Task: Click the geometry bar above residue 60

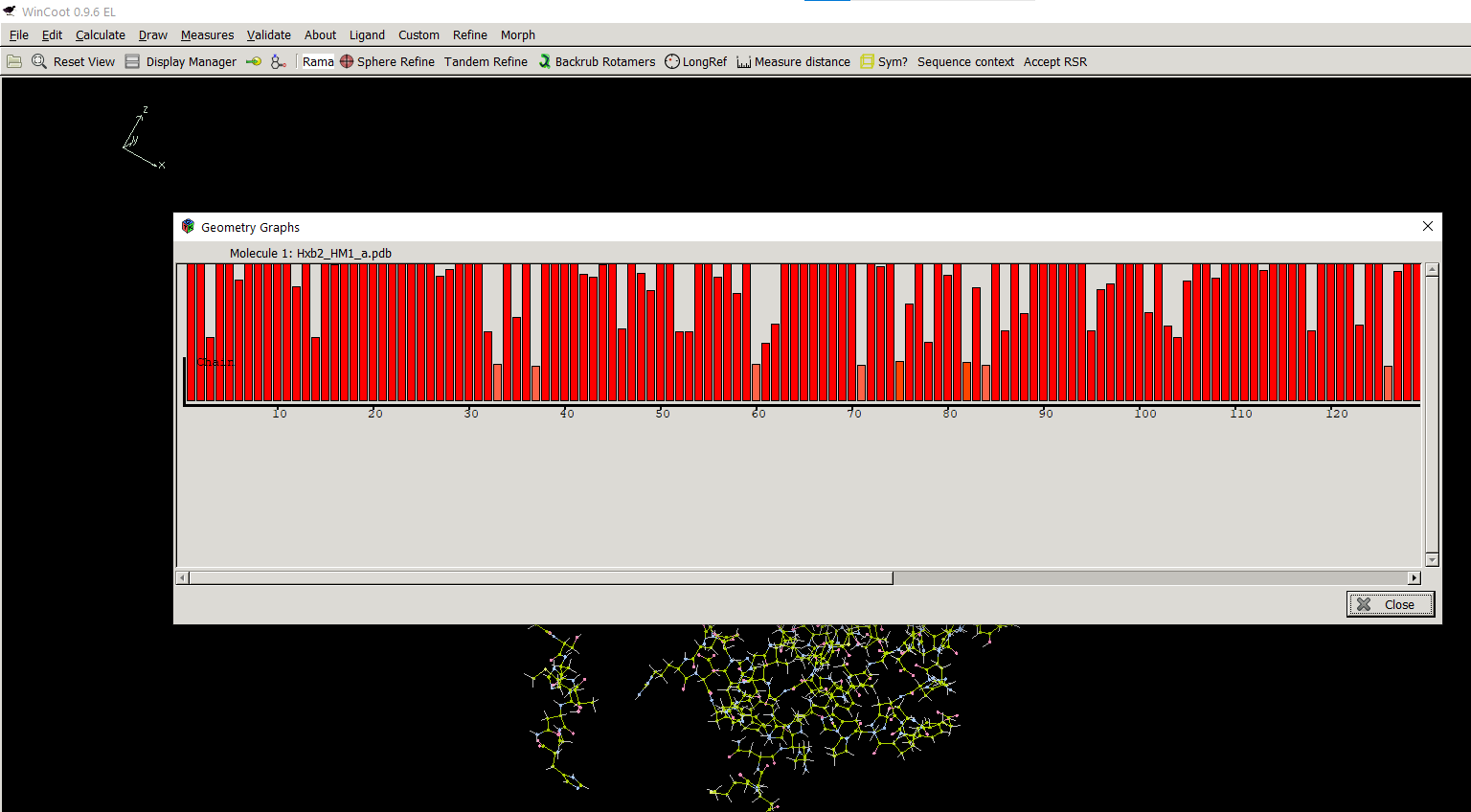Action: coord(757,382)
